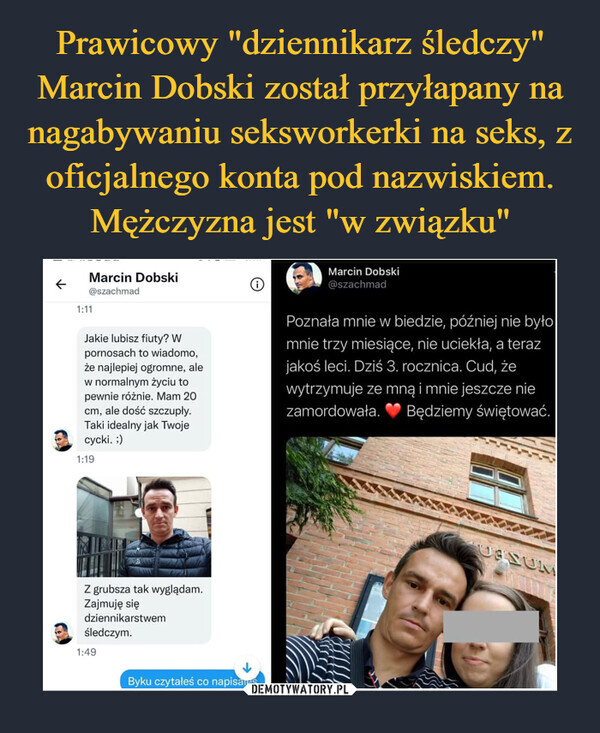Click the blue 'Byku czytałeś' message bubble

(x=192, y=681)
